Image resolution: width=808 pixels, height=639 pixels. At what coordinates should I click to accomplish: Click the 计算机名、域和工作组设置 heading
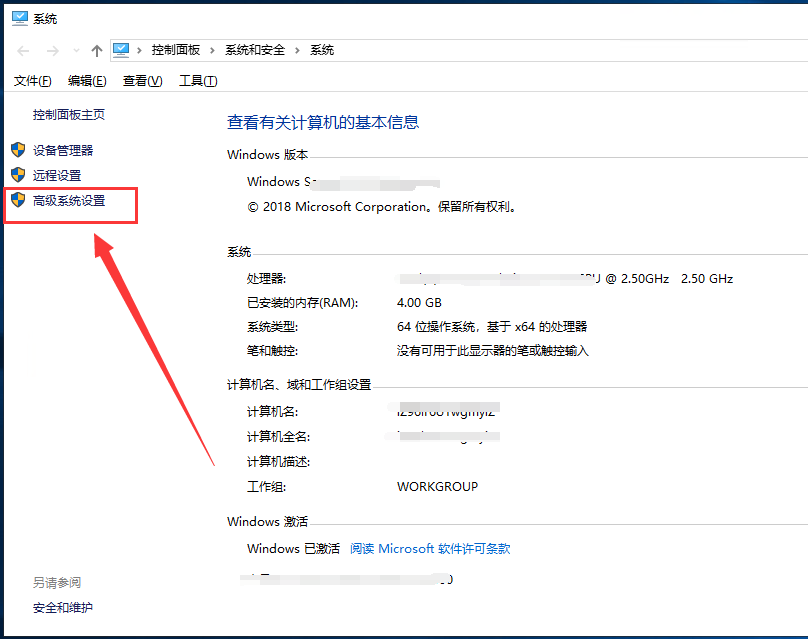pos(299,385)
